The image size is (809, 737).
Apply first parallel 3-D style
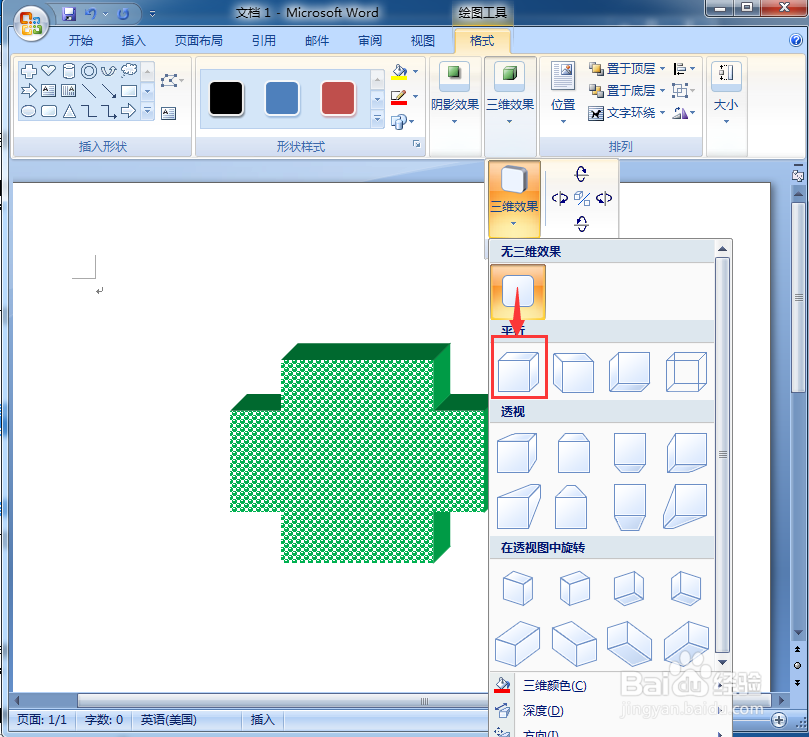pos(519,372)
